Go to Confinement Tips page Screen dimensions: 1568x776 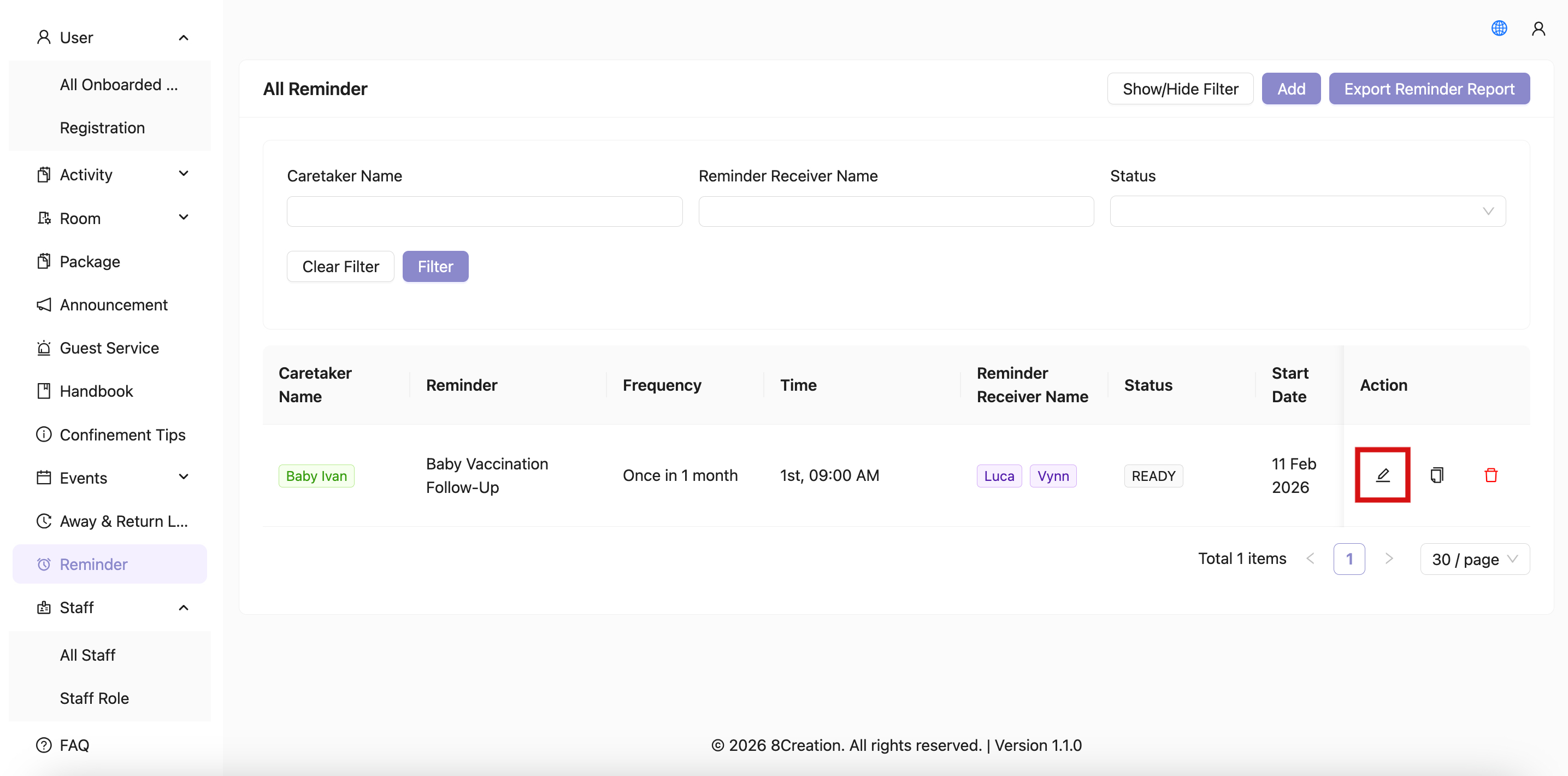point(122,434)
